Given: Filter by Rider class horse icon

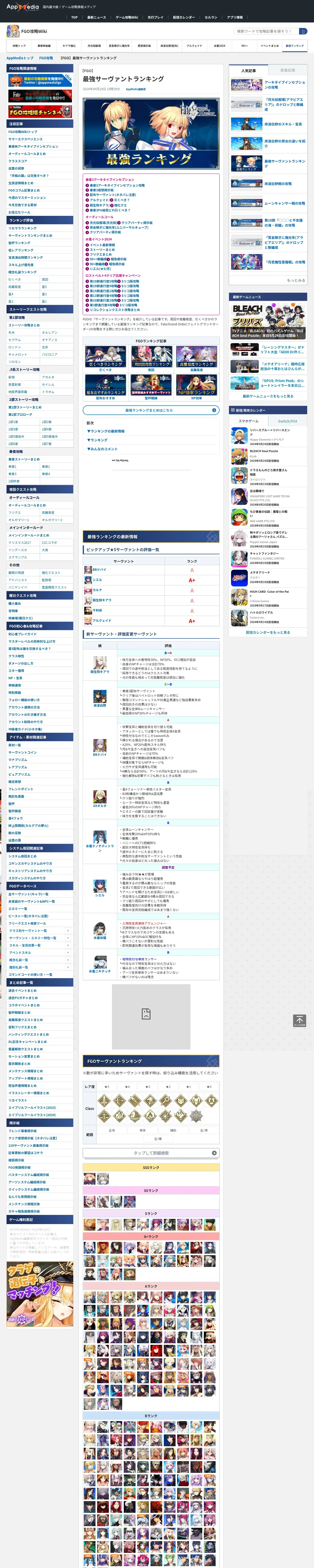Looking at the screenshot, I should [x=150, y=1100].
